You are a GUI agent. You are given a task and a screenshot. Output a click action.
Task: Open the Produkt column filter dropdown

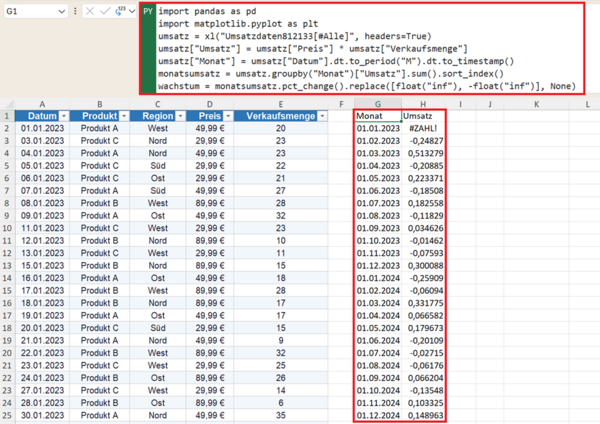pyautogui.click(x=124, y=116)
